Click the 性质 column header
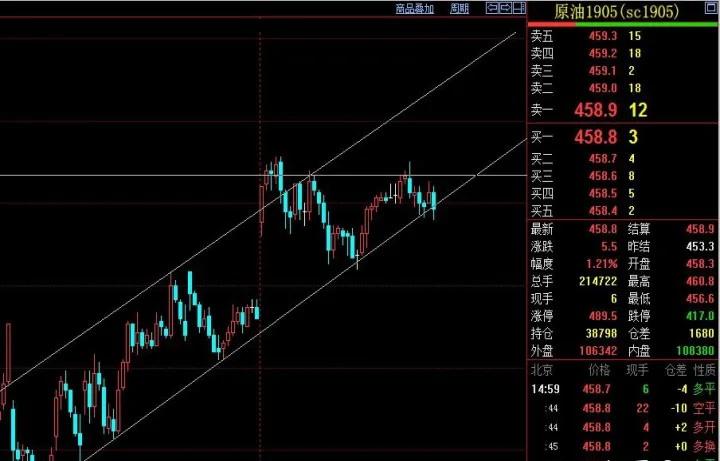 click(704, 370)
